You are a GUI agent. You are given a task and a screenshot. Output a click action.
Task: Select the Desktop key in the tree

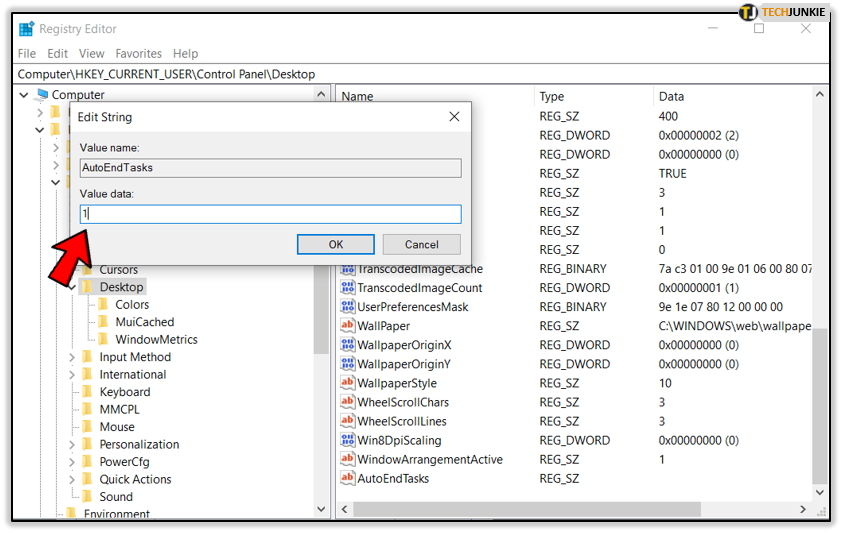click(121, 287)
